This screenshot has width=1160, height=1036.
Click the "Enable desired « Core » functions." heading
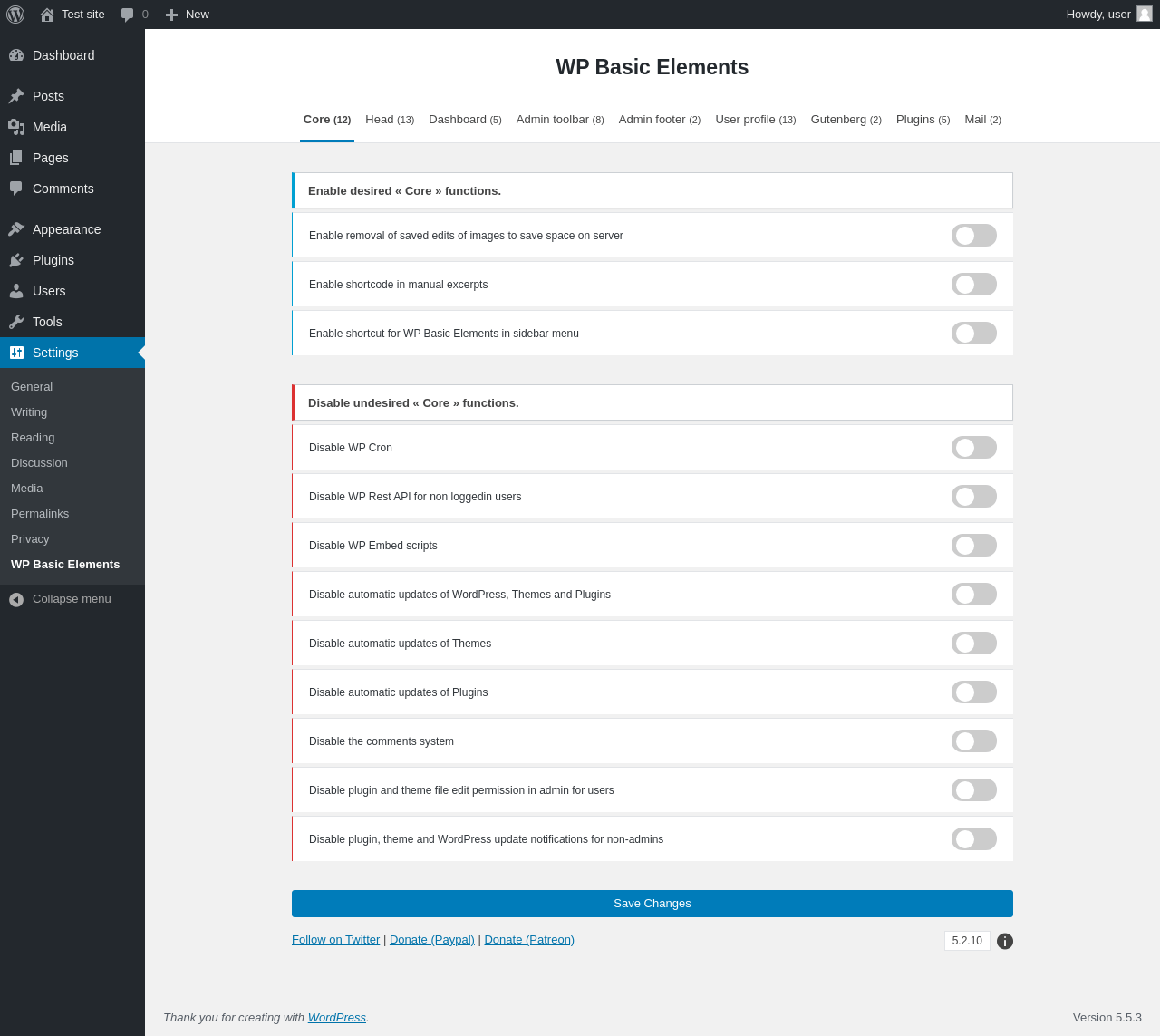404,191
